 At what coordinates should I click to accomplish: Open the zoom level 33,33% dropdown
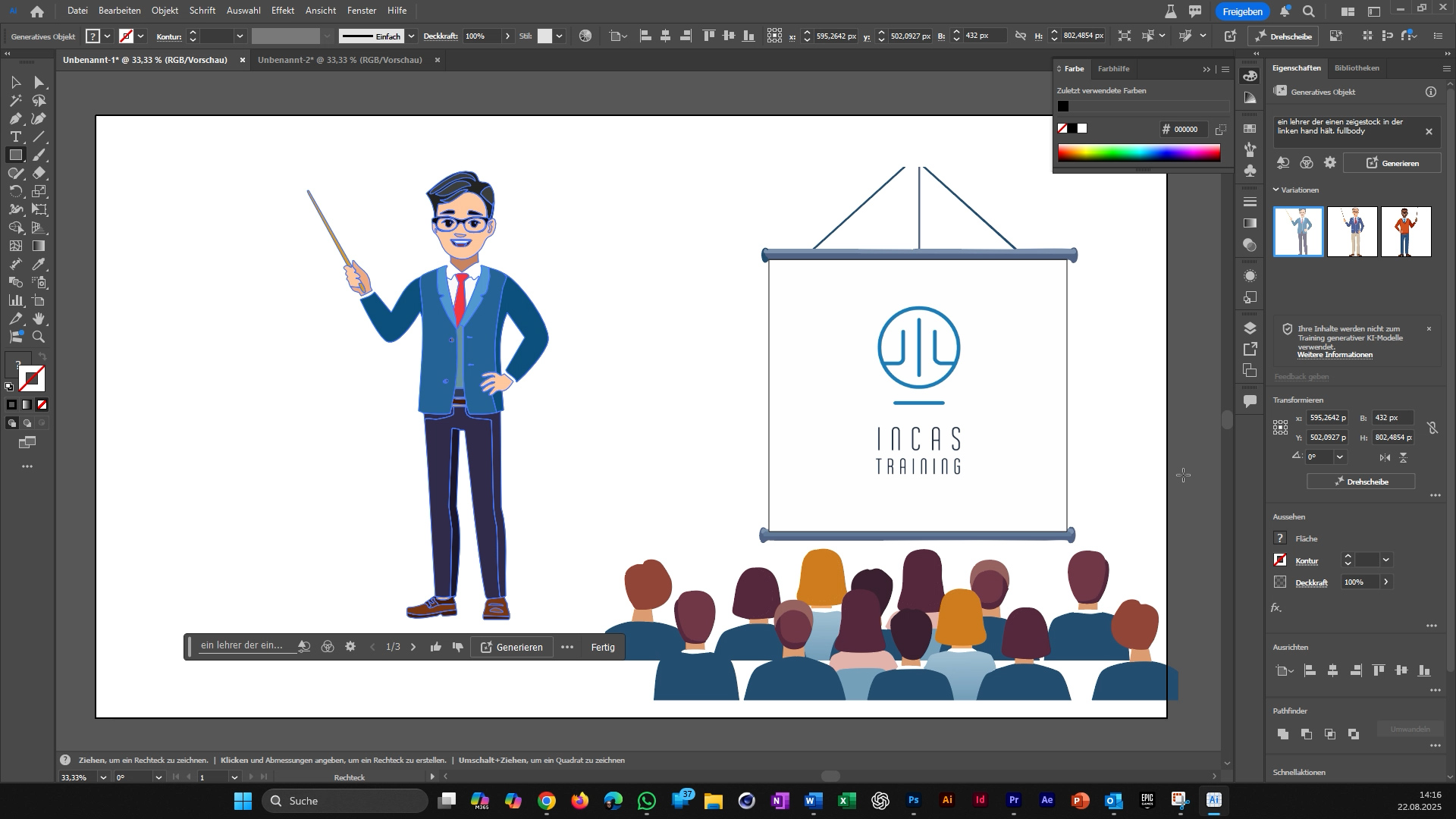click(x=103, y=777)
